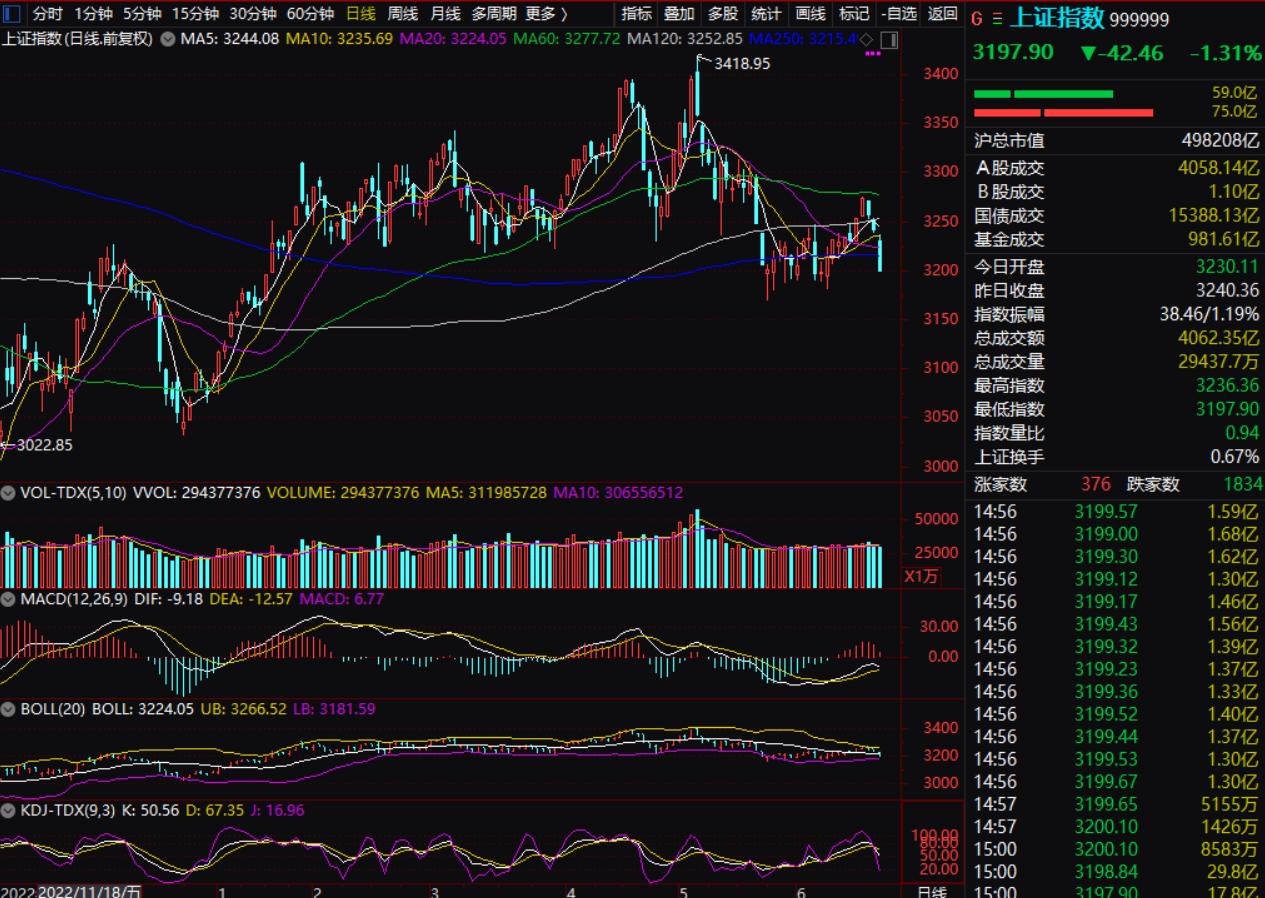Viewport: 1265px width, 898px height.
Task: Select the 1分钟 period tab
Action: click(94, 14)
